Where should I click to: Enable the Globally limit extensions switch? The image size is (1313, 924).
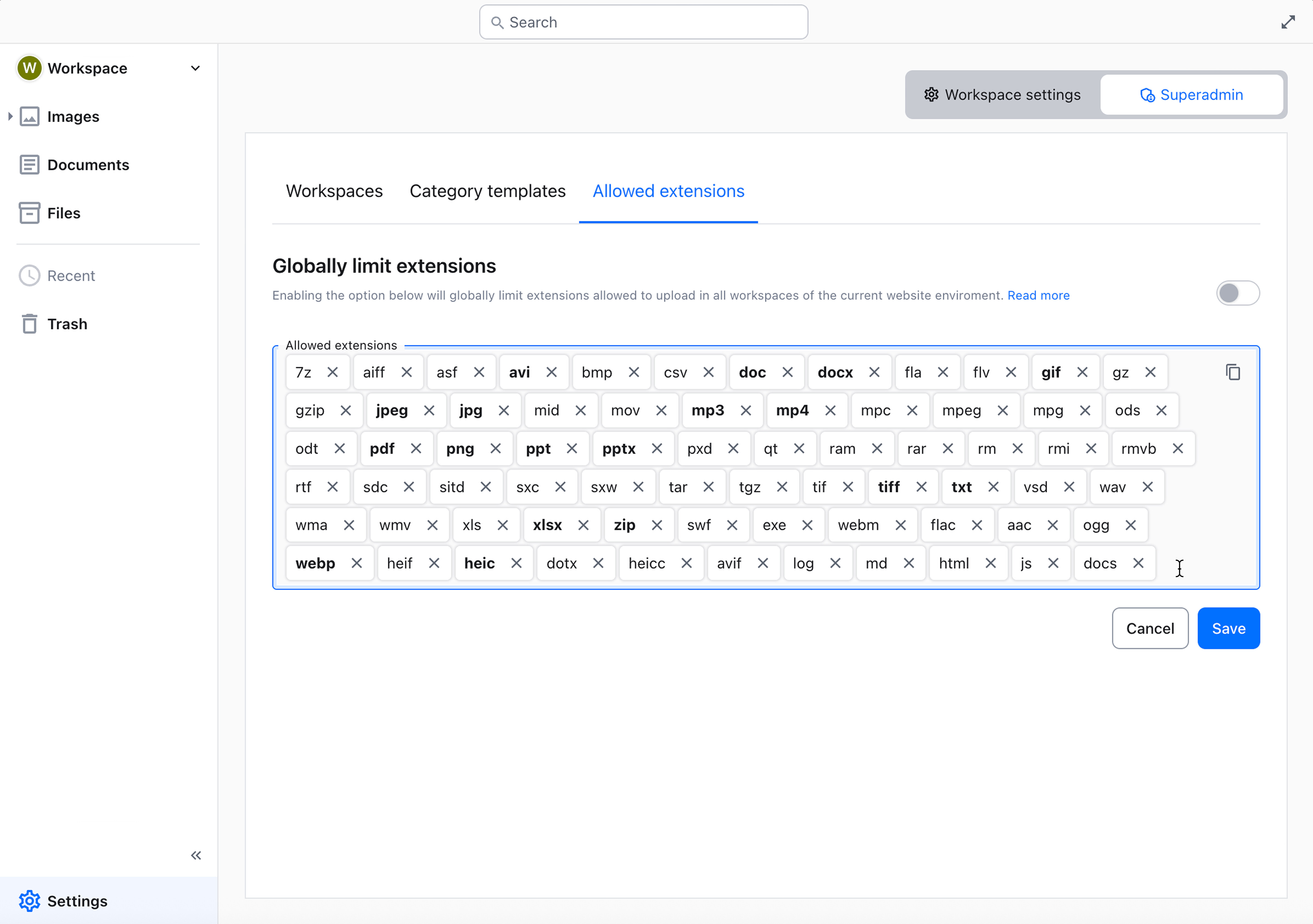coord(1238,293)
